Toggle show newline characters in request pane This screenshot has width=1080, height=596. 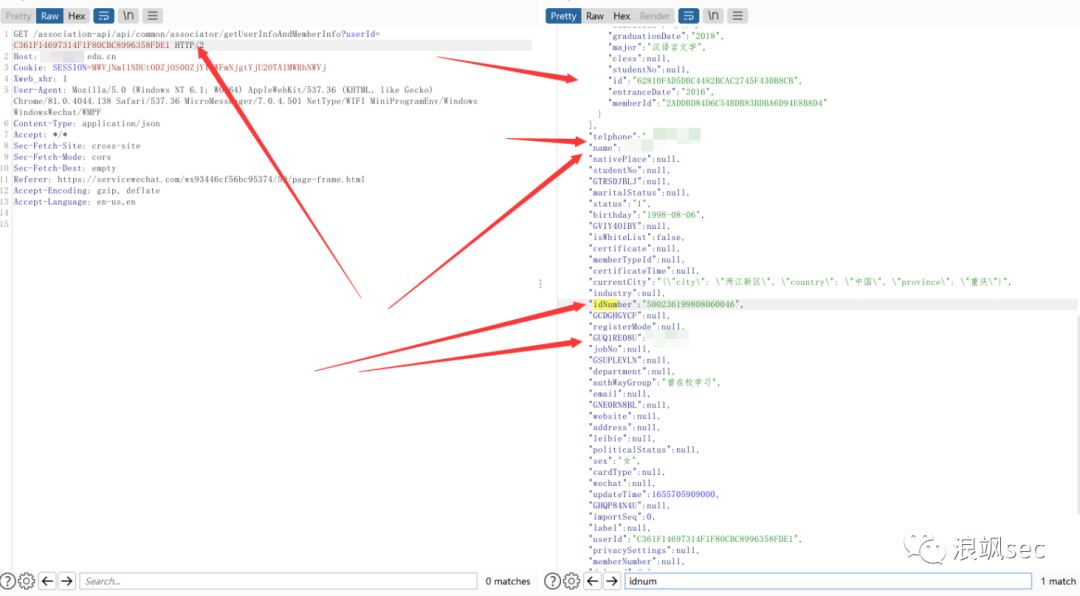point(128,15)
